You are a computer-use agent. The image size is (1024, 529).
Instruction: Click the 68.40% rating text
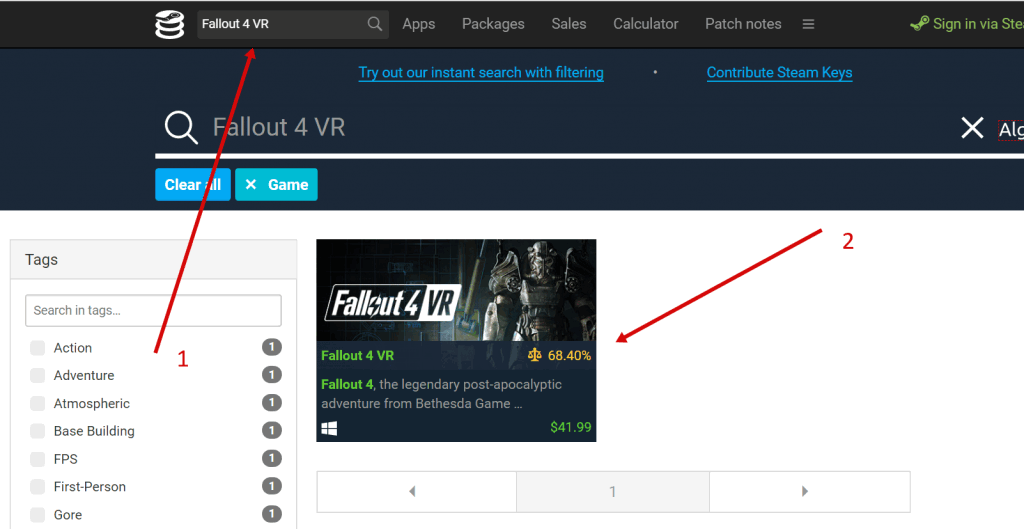pyautogui.click(x=569, y=355)
